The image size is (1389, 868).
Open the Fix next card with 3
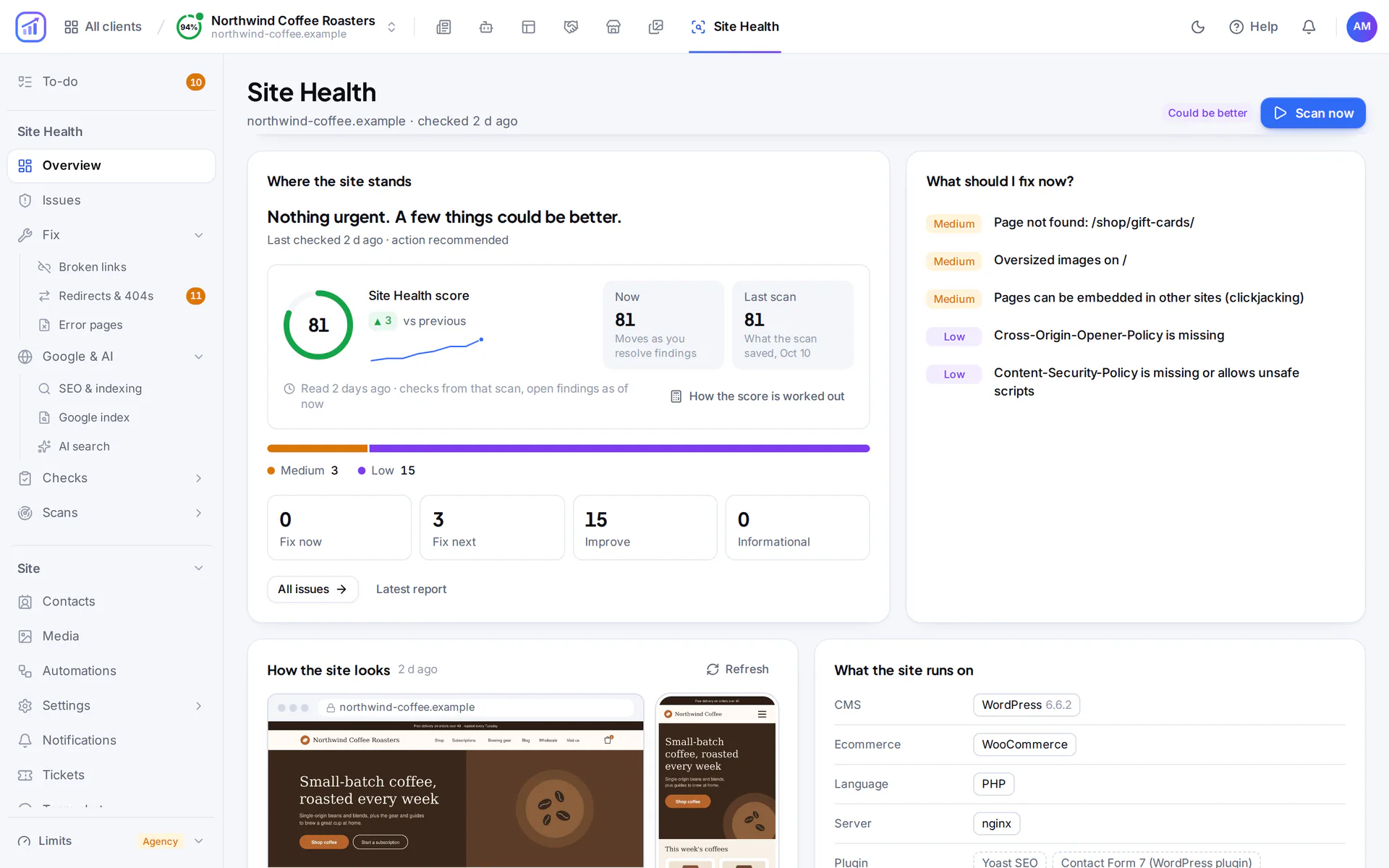point(492,527)
